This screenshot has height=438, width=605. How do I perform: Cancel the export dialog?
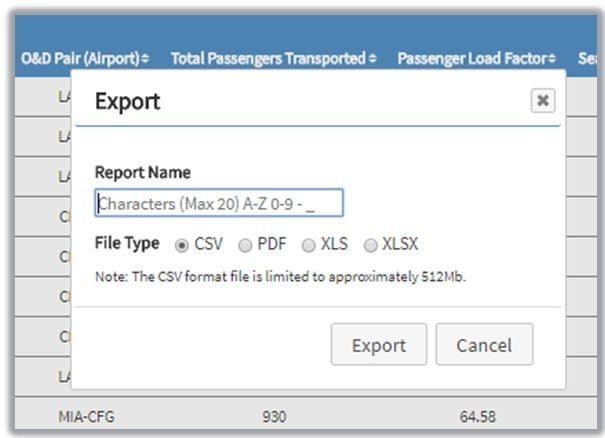[484, 345]
